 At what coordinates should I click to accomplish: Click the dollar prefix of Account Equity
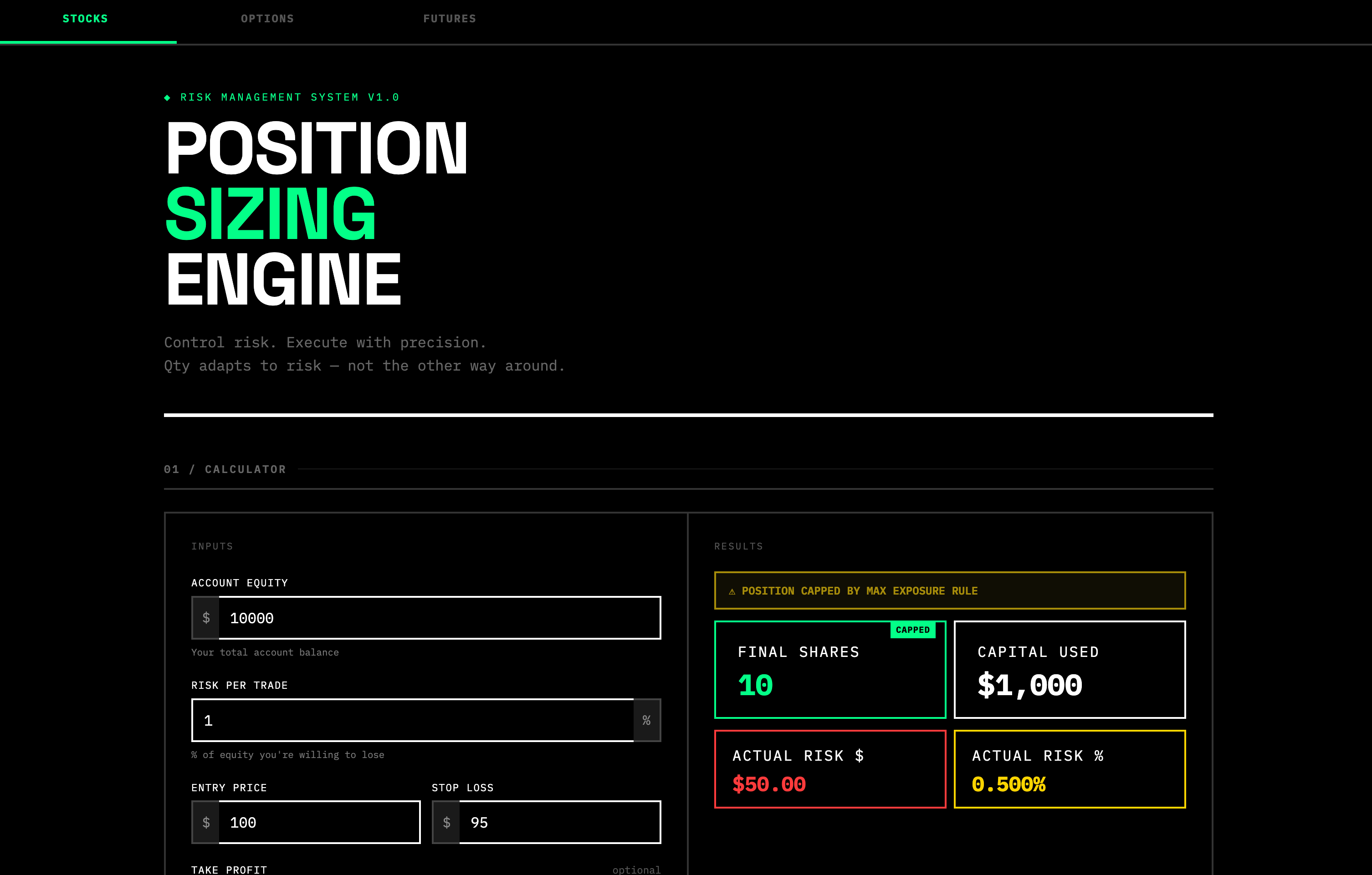(206, 618)
